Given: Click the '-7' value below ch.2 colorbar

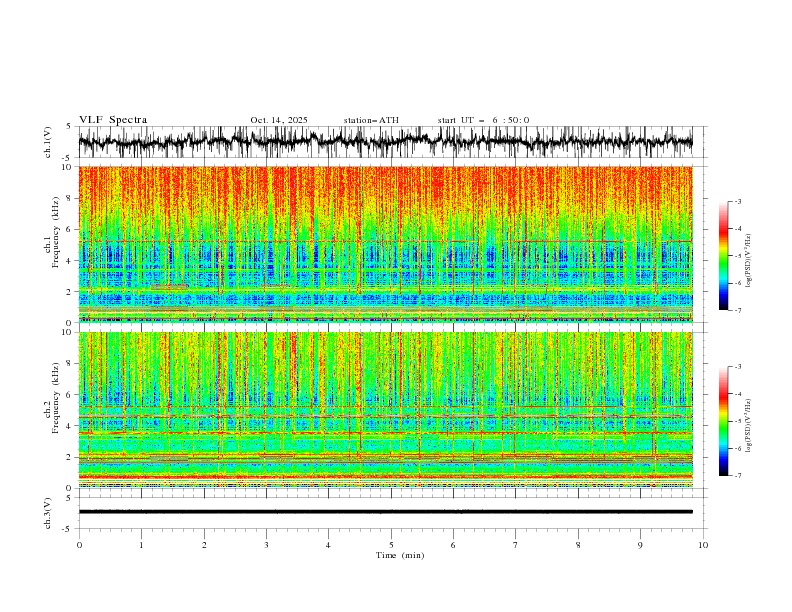Looking at the screenshot, I should 737,476.
